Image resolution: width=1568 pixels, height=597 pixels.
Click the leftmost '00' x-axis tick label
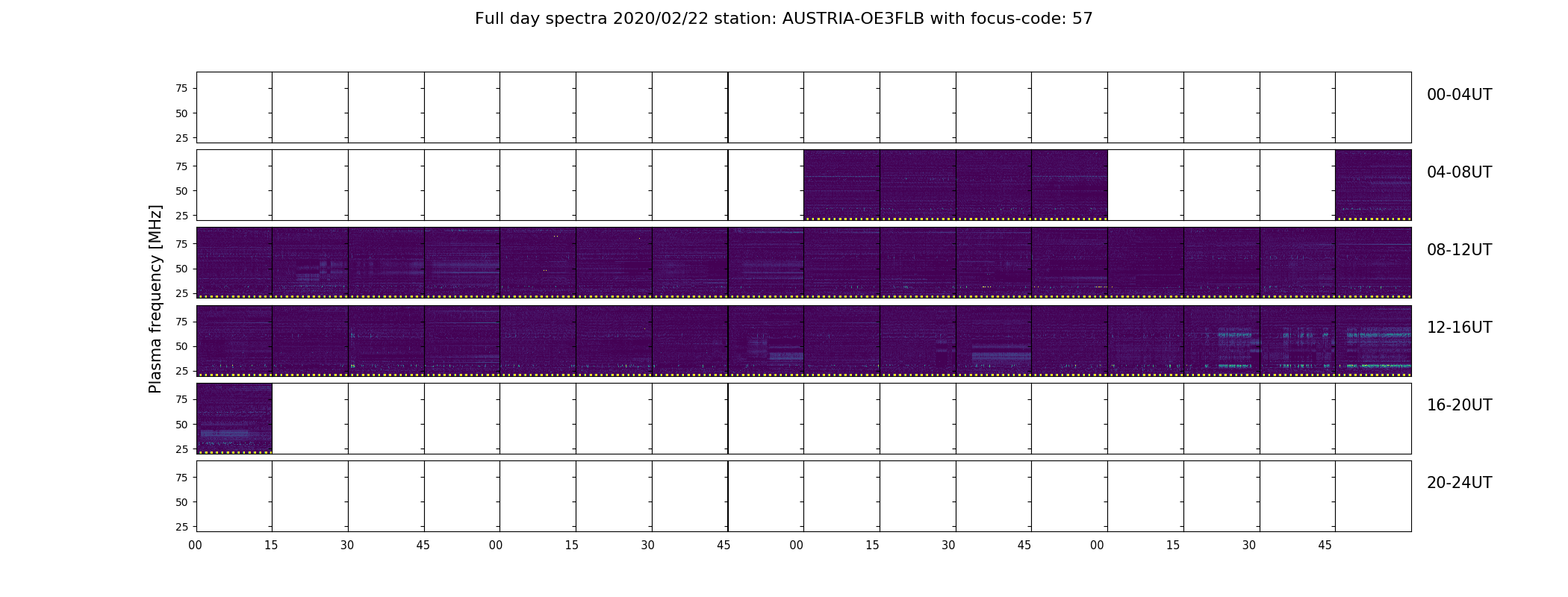point(196,546)
